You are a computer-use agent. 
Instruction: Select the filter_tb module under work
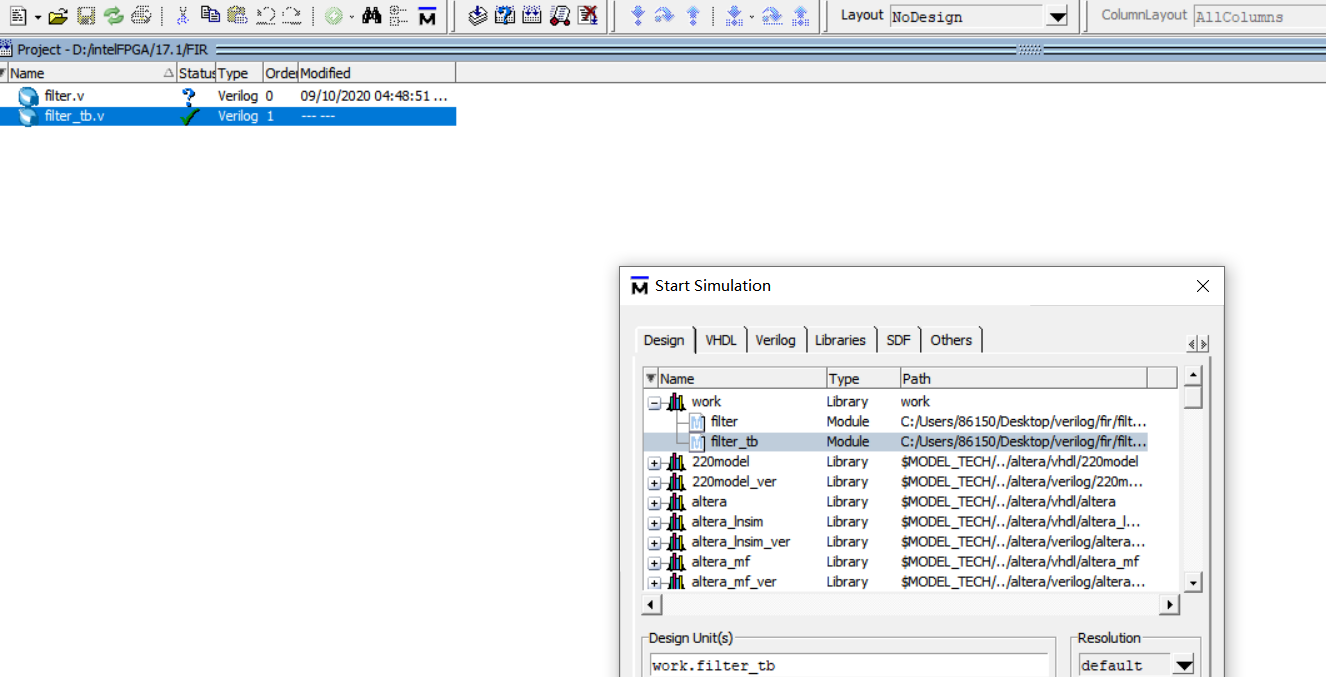(x=734, y=442)
